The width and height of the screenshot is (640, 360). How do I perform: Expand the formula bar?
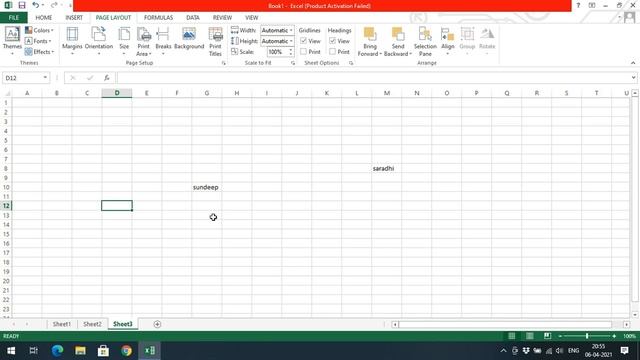[633, 78]
